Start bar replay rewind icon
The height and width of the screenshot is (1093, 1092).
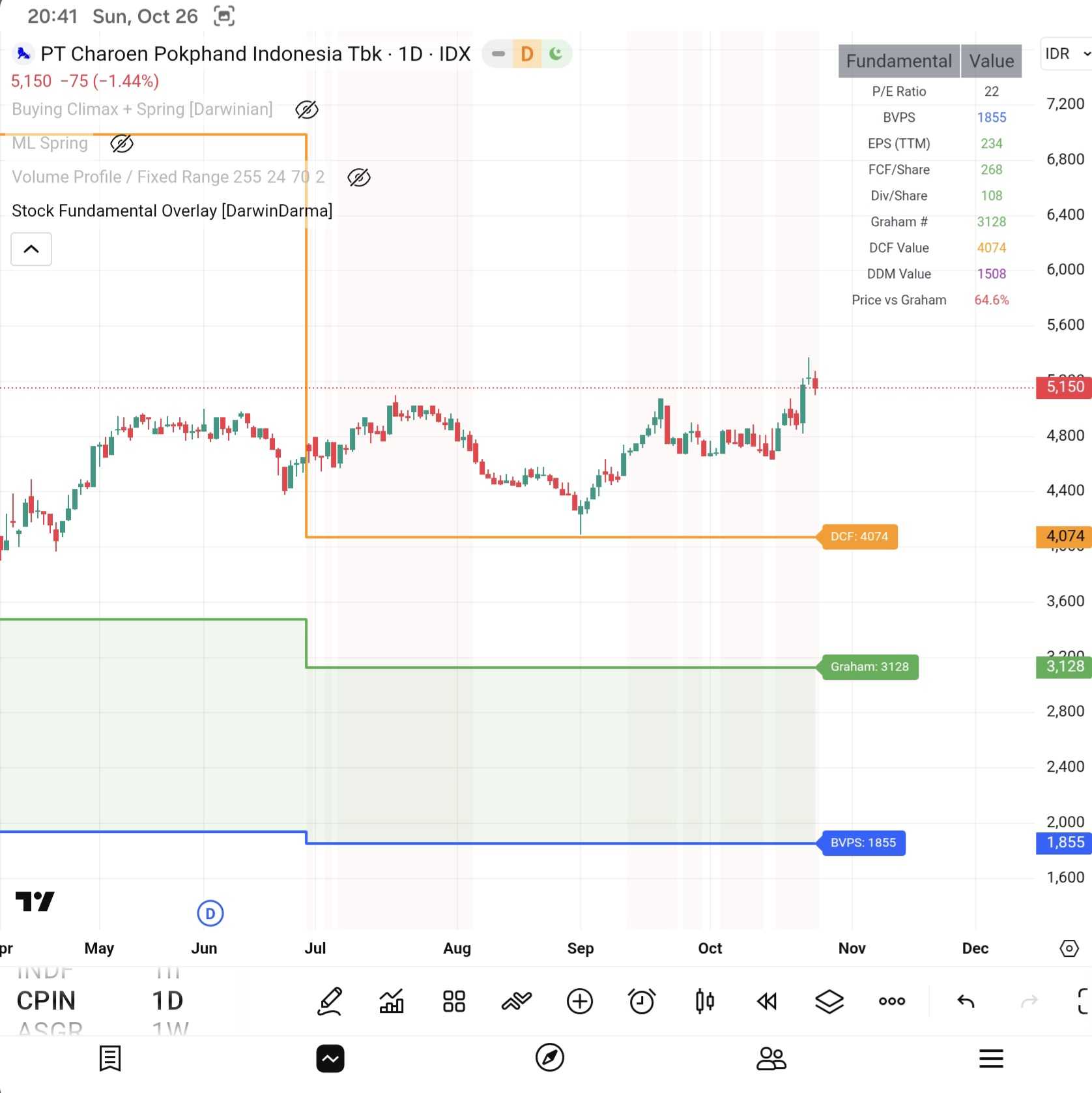pos(767,1001)
